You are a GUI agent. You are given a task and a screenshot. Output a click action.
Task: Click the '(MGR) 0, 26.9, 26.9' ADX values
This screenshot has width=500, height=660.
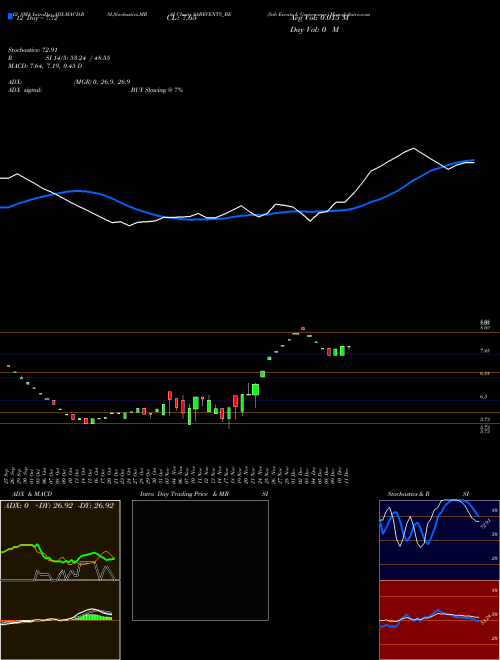(x=101, y=82)
